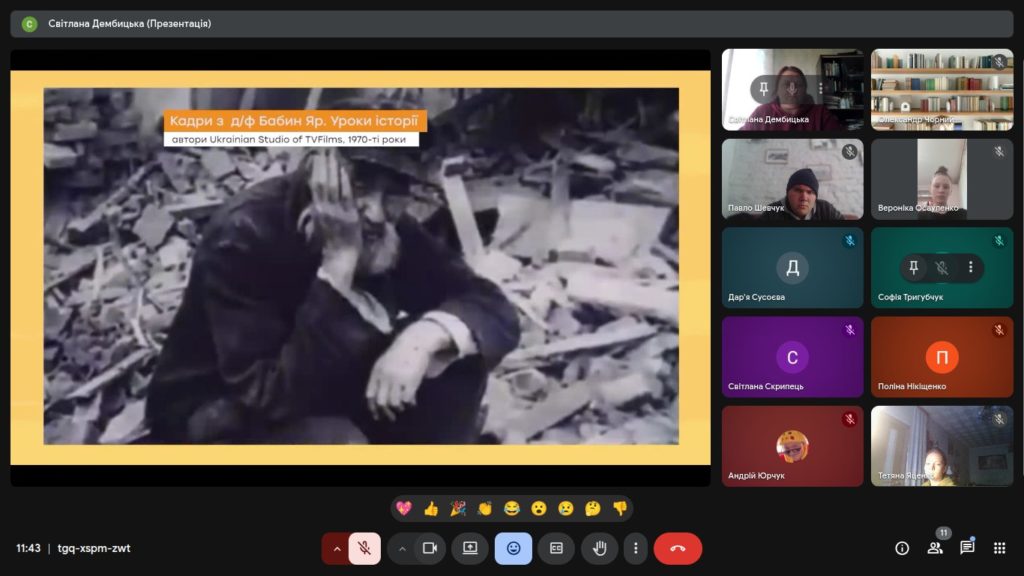Expand video settings arrow beside camera
This screenshot has width=1024, height=576.
click(x=402, y=548)
